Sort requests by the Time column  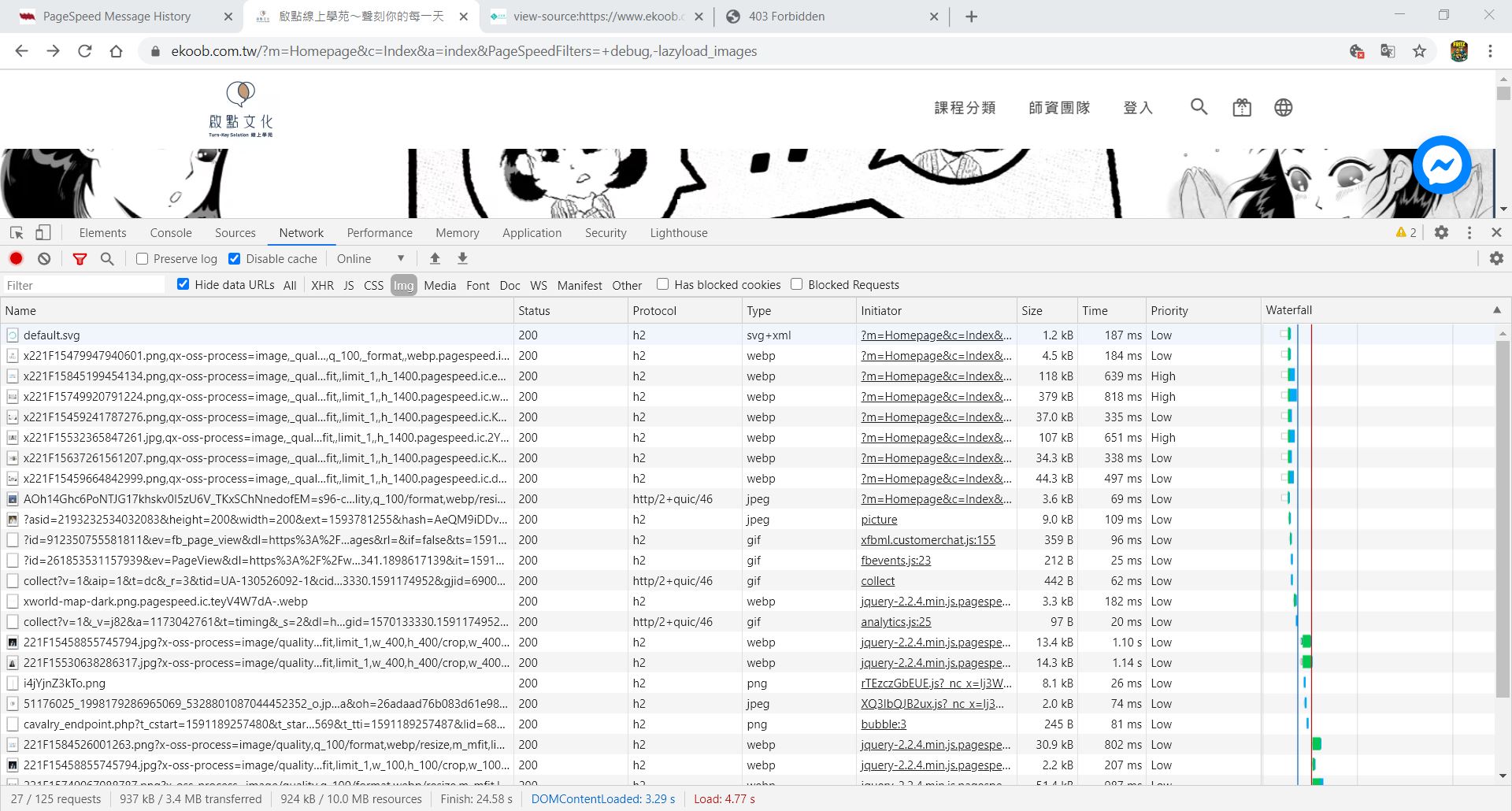pos(1111,310)
